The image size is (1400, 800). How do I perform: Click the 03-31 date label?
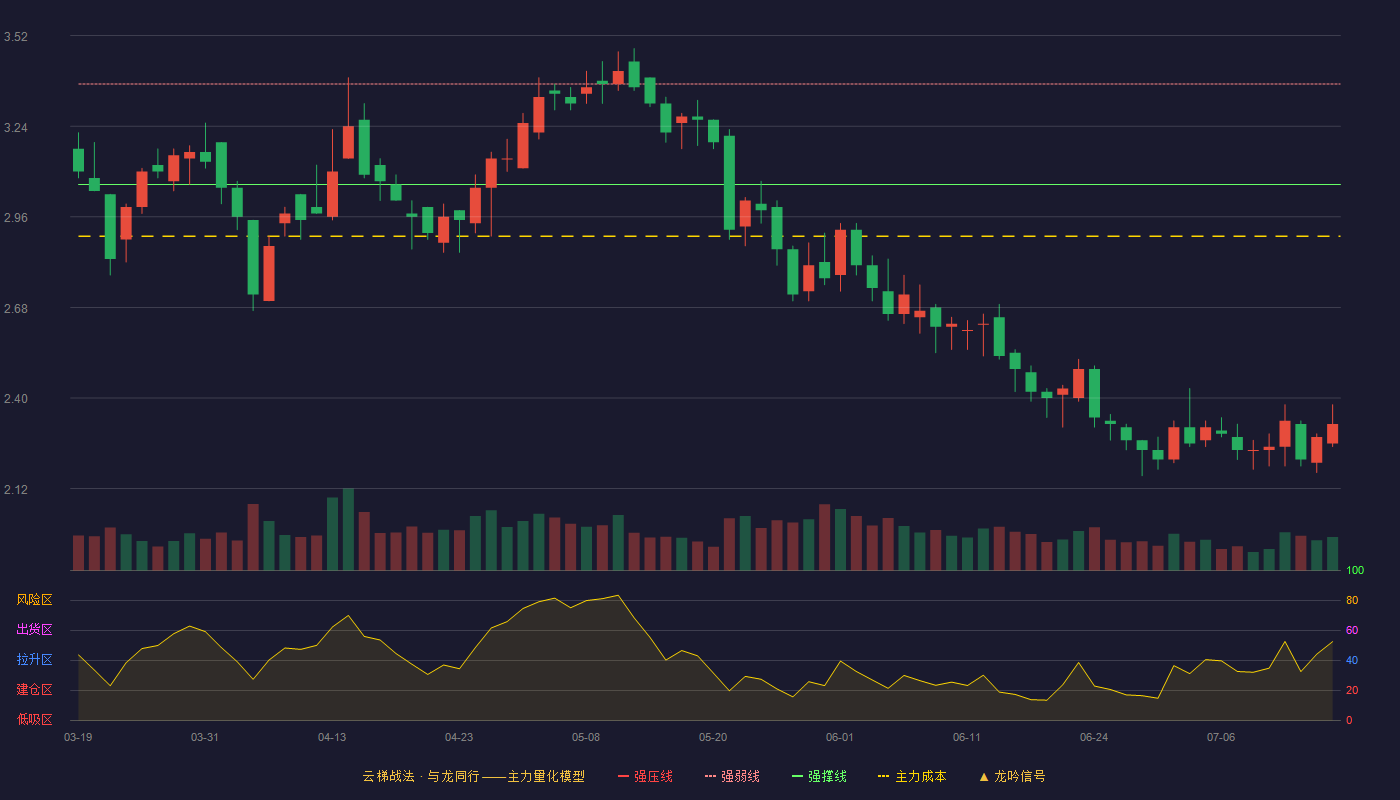pyautogui.click(x=205, y=737)
